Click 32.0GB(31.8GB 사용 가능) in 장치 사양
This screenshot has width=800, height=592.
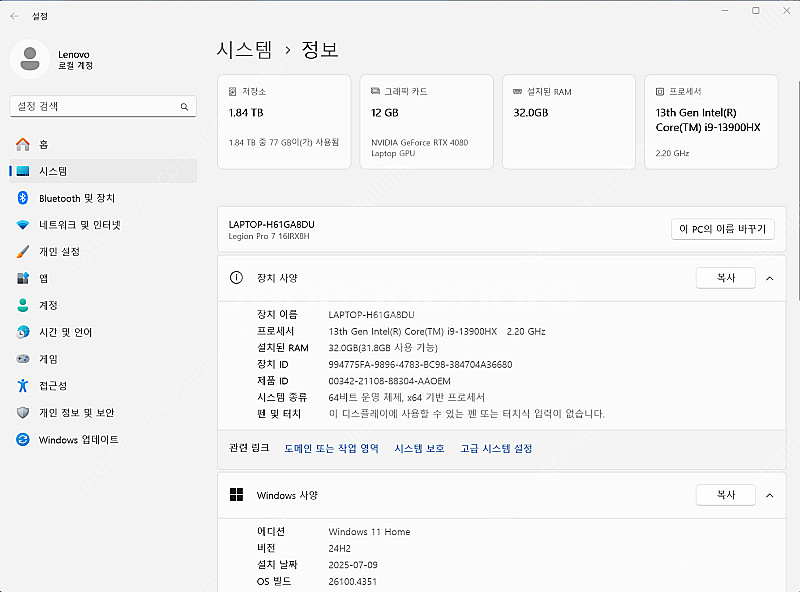[383, 348]
